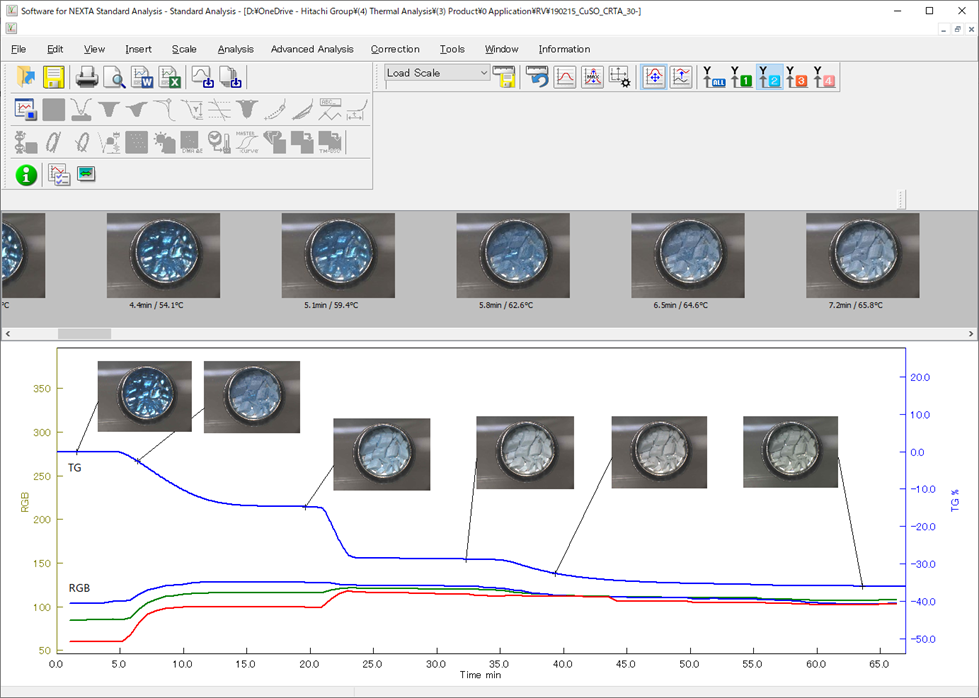Export the chart to Word

pyautogui.click(x=142, y=77)
